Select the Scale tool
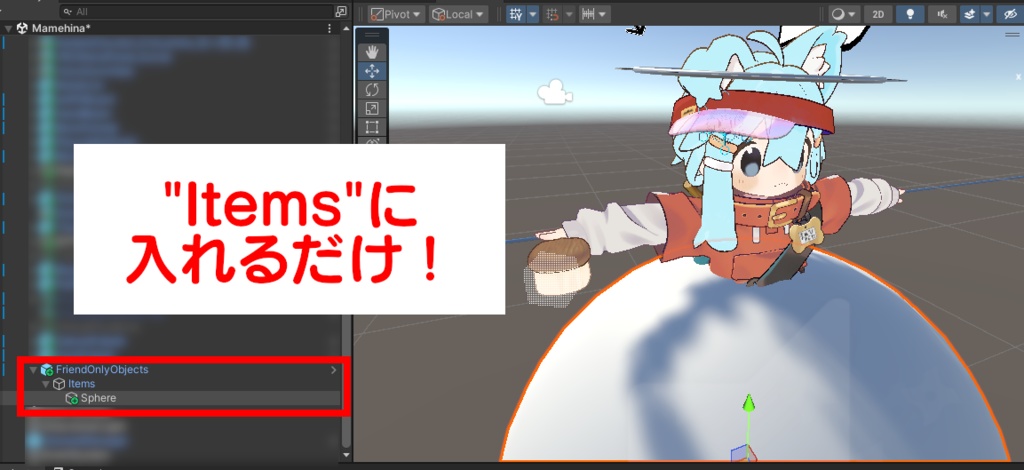The image size is (1024, 470). (x=372, y=108)
